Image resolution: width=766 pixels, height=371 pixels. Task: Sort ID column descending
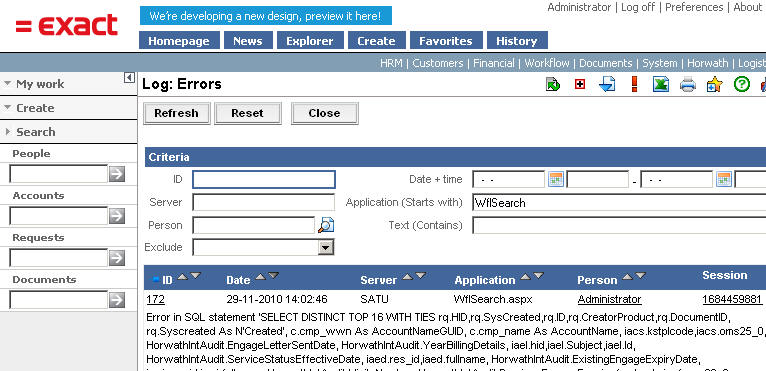pyautogui.click(x=195, y=276)
